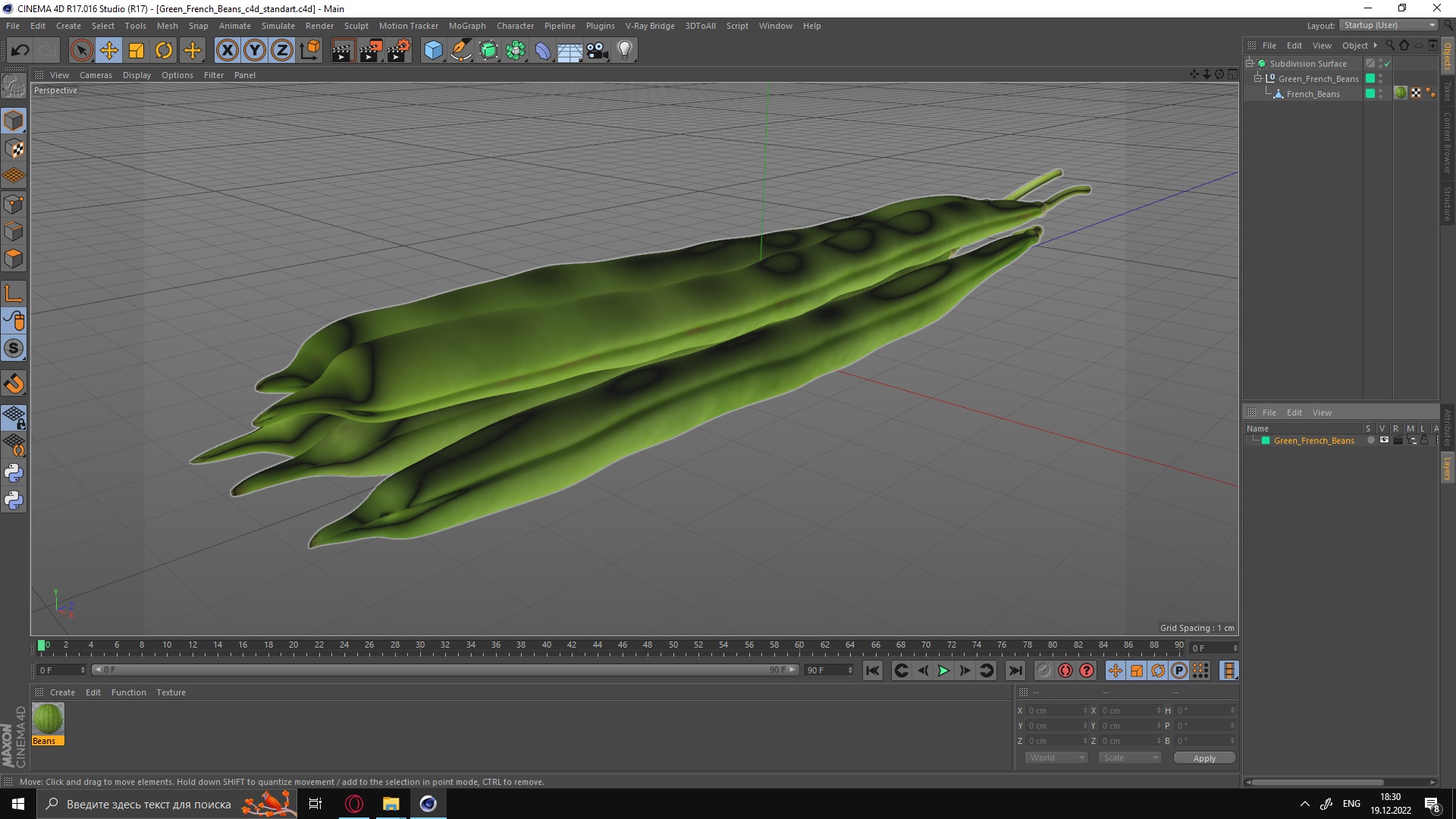Toggle Y axis lock

(255, 51)
